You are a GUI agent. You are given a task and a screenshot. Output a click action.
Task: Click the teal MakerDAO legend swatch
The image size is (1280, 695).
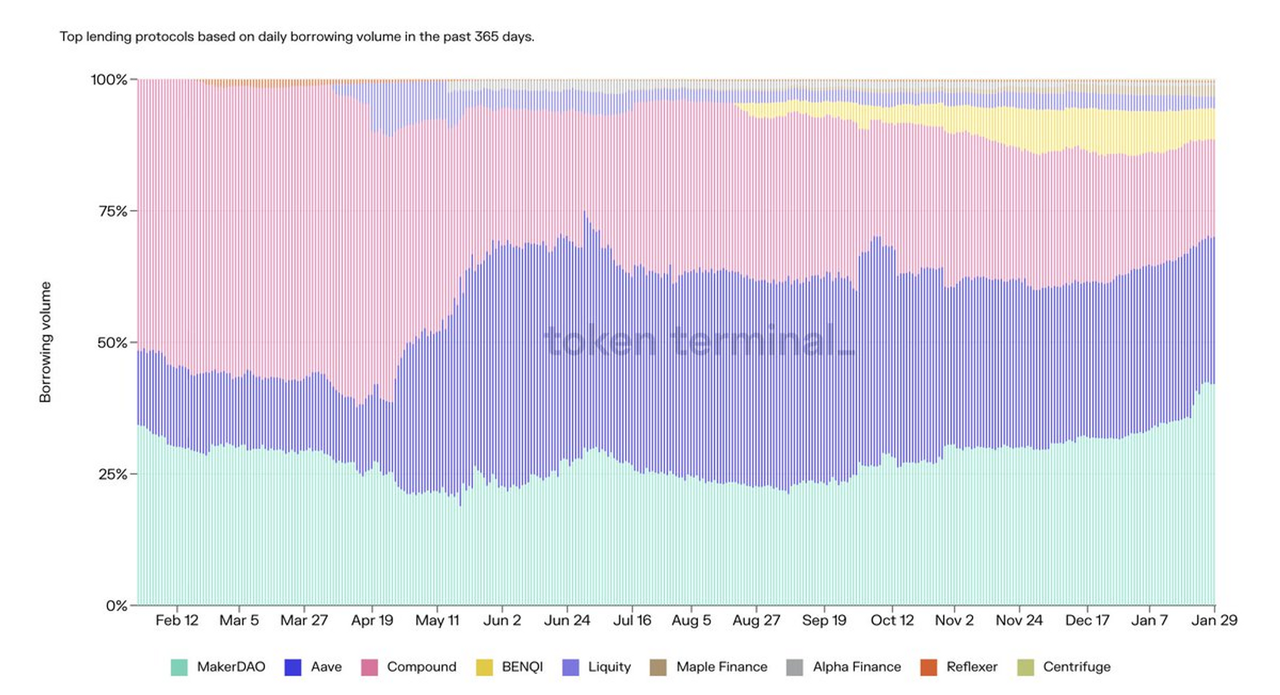click(179, 667)
